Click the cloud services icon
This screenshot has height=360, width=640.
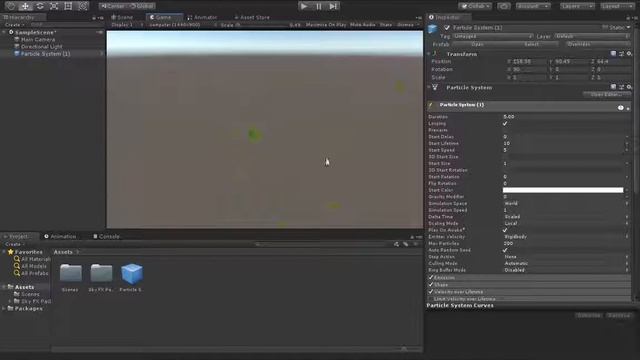[504, 6]
